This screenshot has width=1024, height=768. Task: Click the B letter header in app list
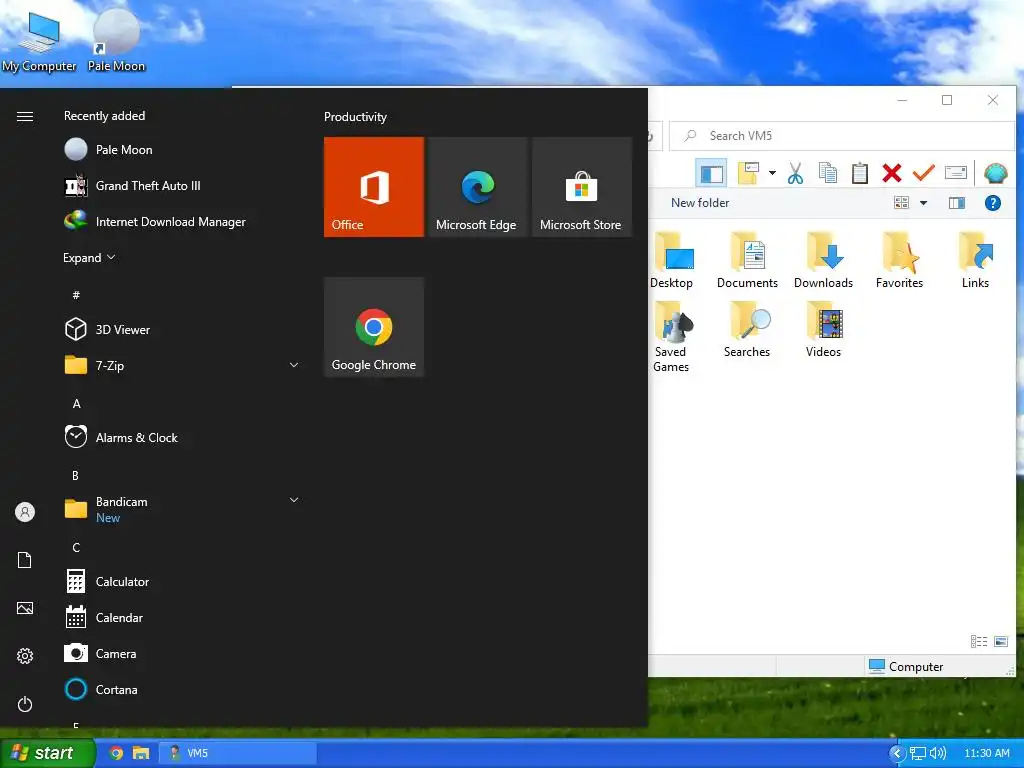click(75, 475)
